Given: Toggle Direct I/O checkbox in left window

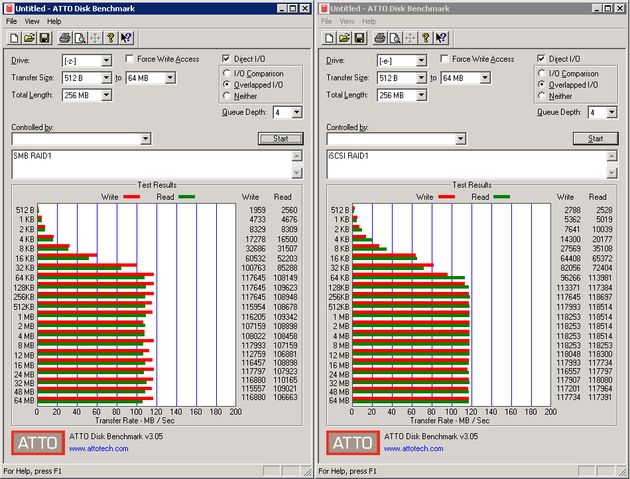Looking at the screenshot, I should [226, 59].
